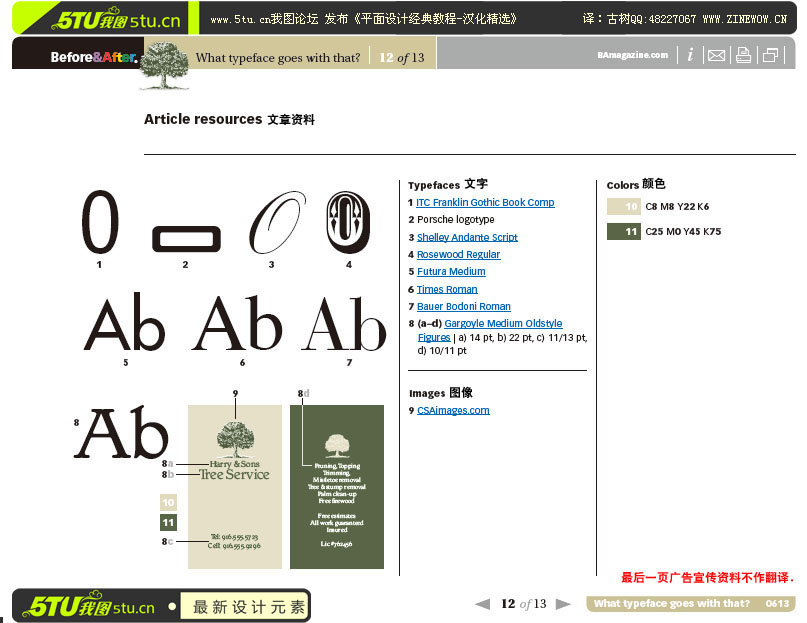Click 'Typefaces 文字' heading
This screenshot has height=623, width=807.
point(448,184)
